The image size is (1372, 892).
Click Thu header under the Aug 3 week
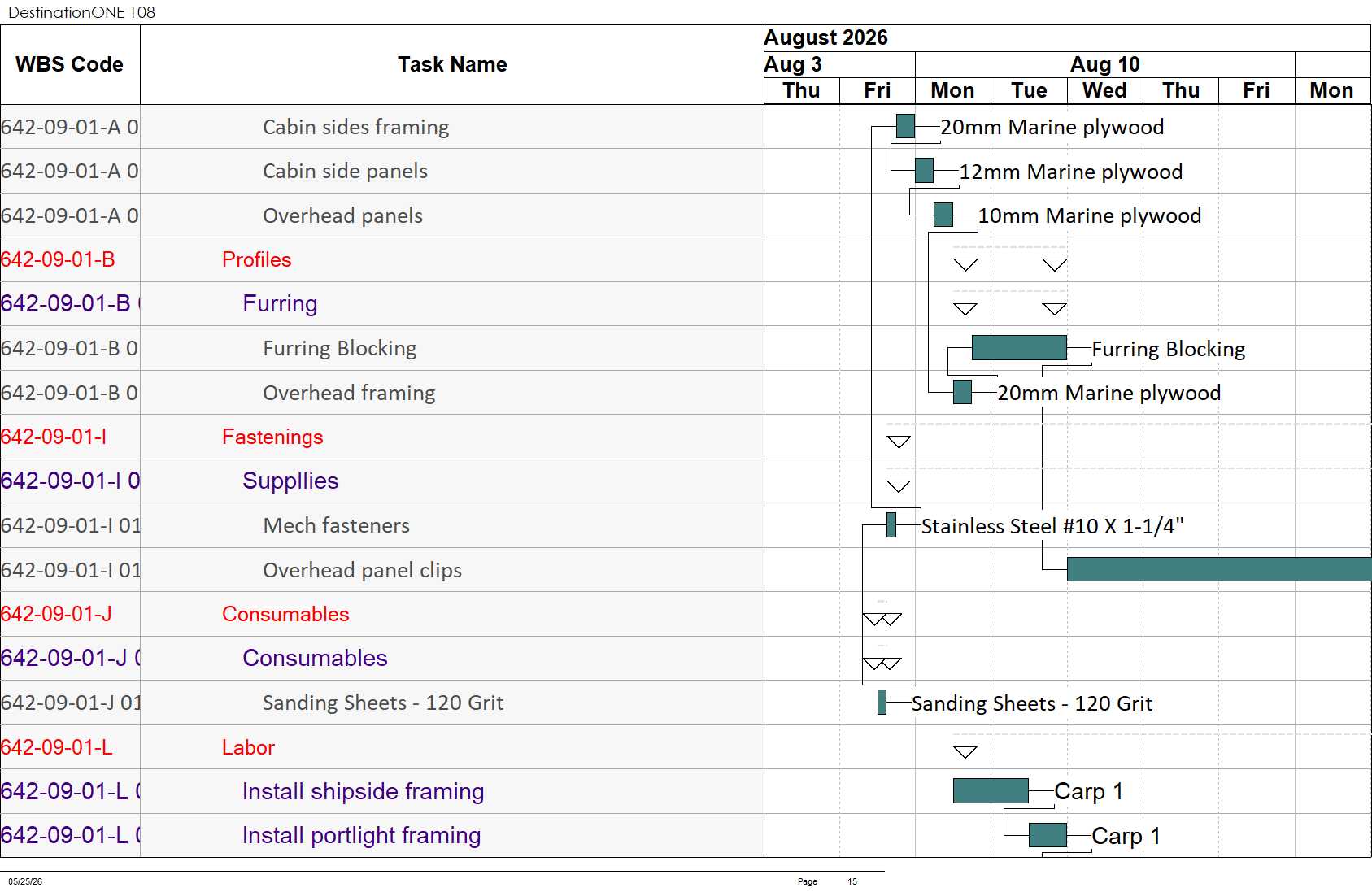coord(802,90)
